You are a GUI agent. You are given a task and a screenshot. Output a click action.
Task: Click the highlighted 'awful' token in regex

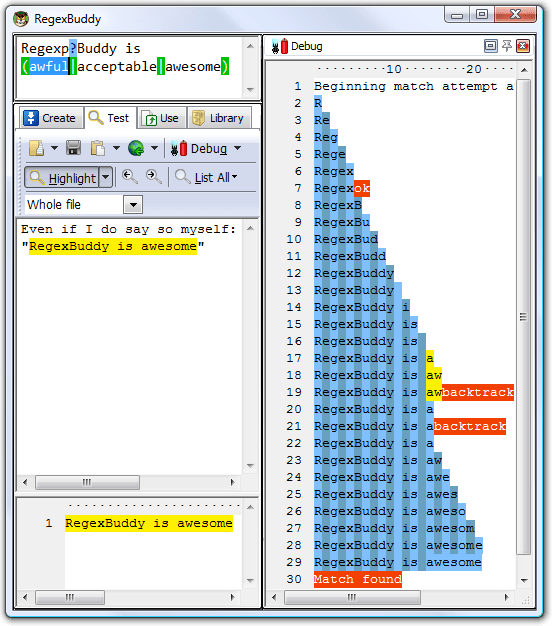49,66
